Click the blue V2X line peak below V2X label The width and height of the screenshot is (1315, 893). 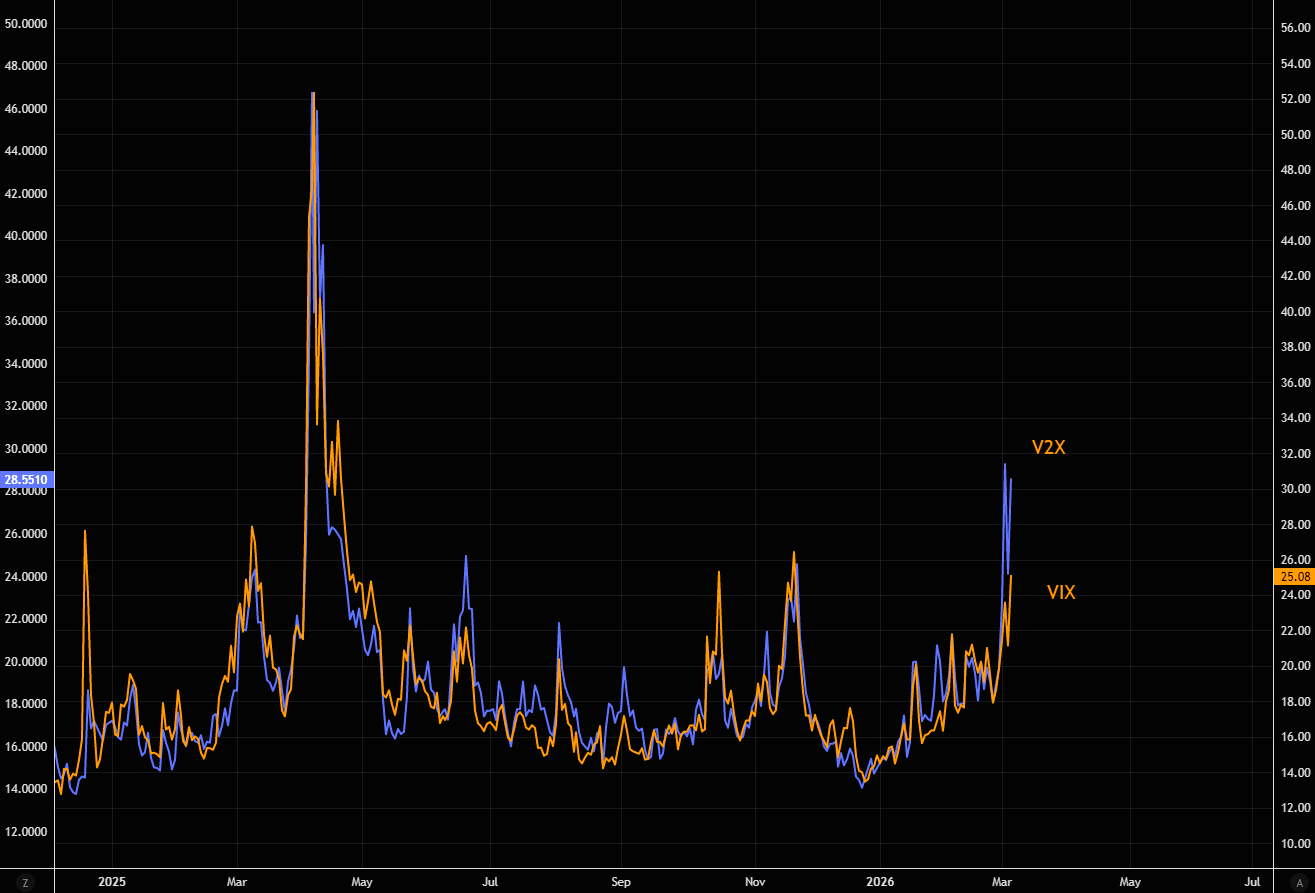(1005, 464)
